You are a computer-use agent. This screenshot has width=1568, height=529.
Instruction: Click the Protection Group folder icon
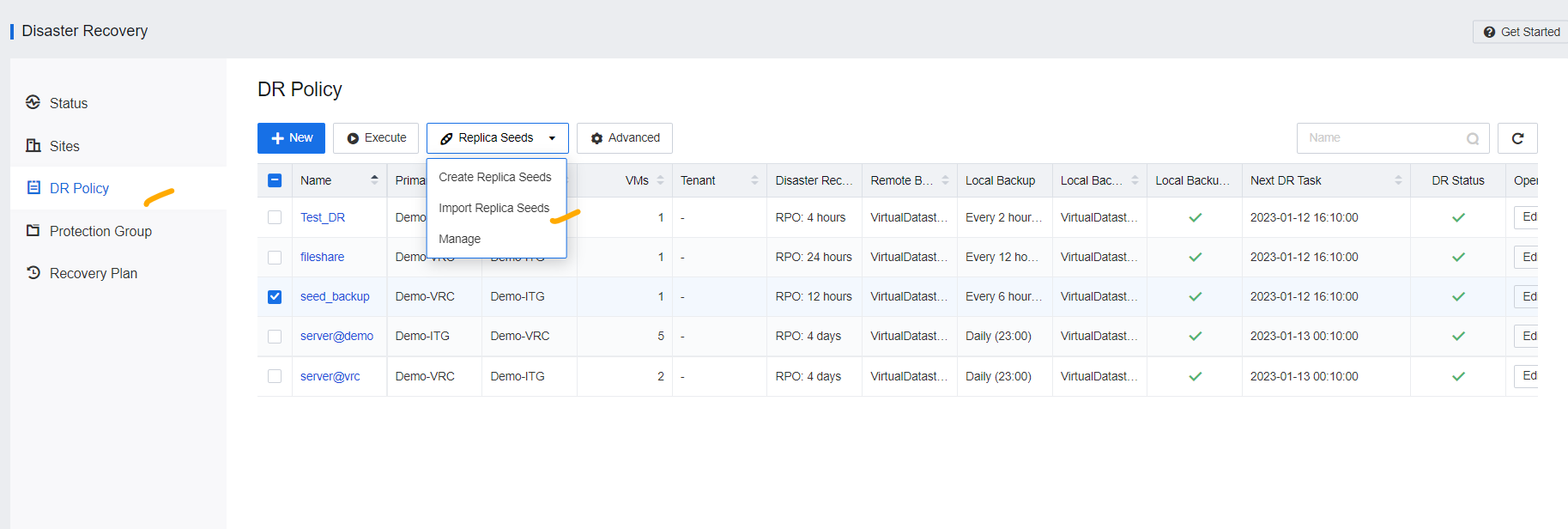[x=33, y=230]
